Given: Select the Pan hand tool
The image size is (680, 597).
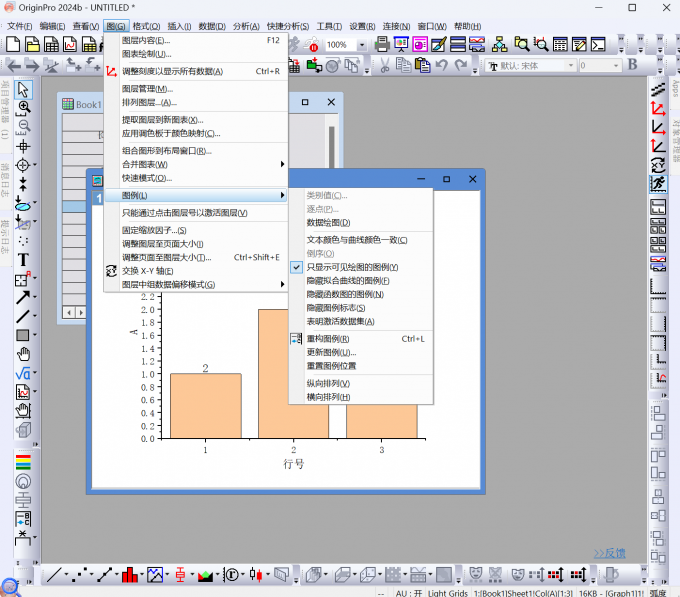Looking at the screenshot, I should pyautogui.click(x=23, y=354).
